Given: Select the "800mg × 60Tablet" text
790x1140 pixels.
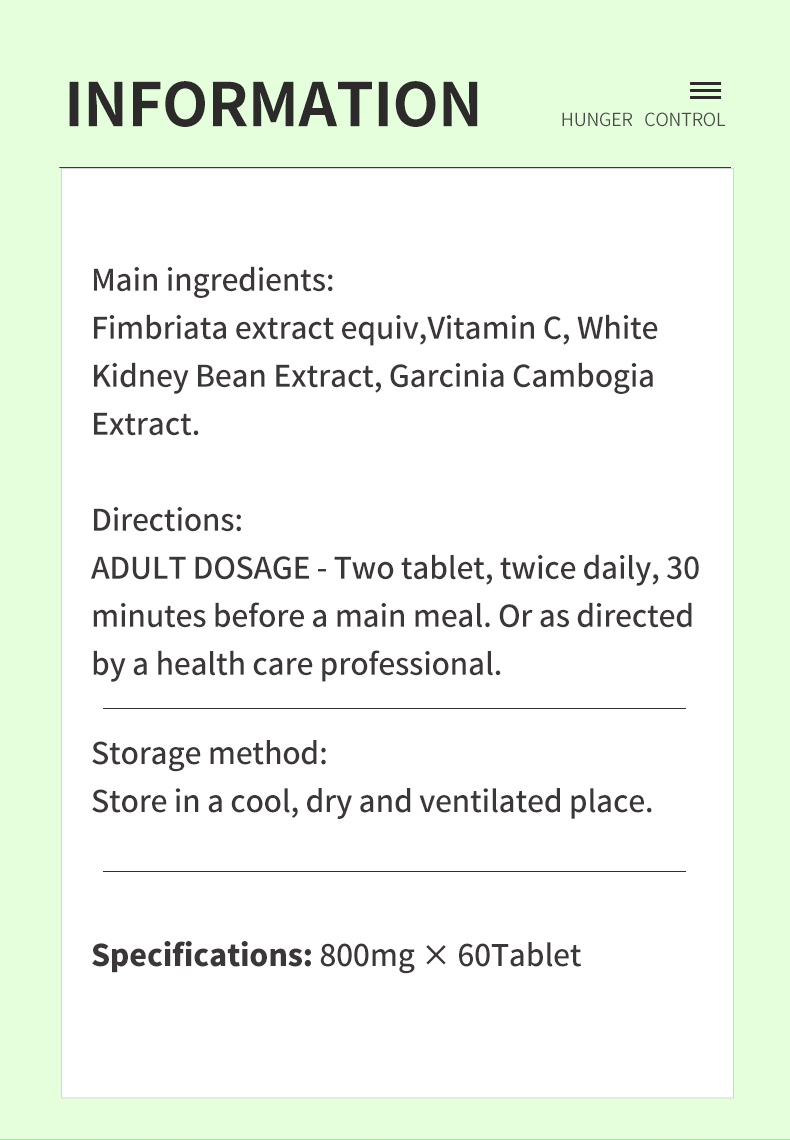Looking at the screenshot, I should tap(450, 955).
